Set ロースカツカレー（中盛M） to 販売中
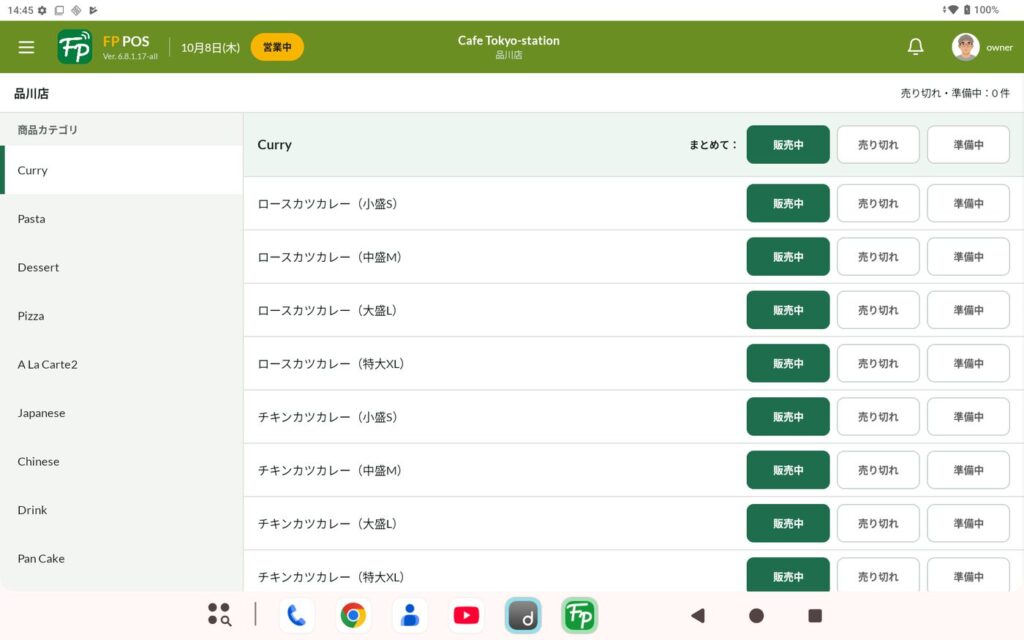1024x640 pixels. tap(788, 257)
